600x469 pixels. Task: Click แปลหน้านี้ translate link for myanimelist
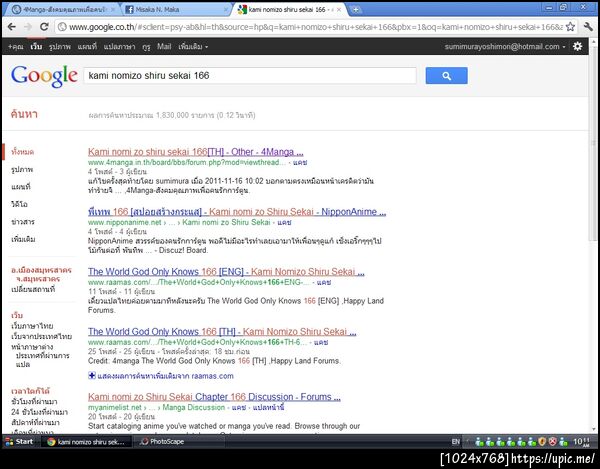click(x=269, y=408)
